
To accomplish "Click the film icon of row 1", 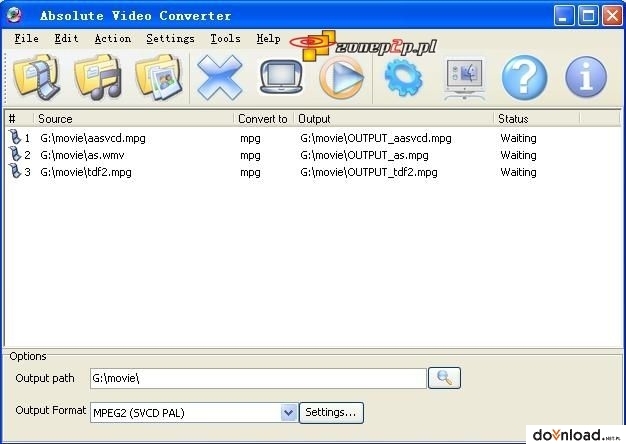I will [x=15, y=137].
